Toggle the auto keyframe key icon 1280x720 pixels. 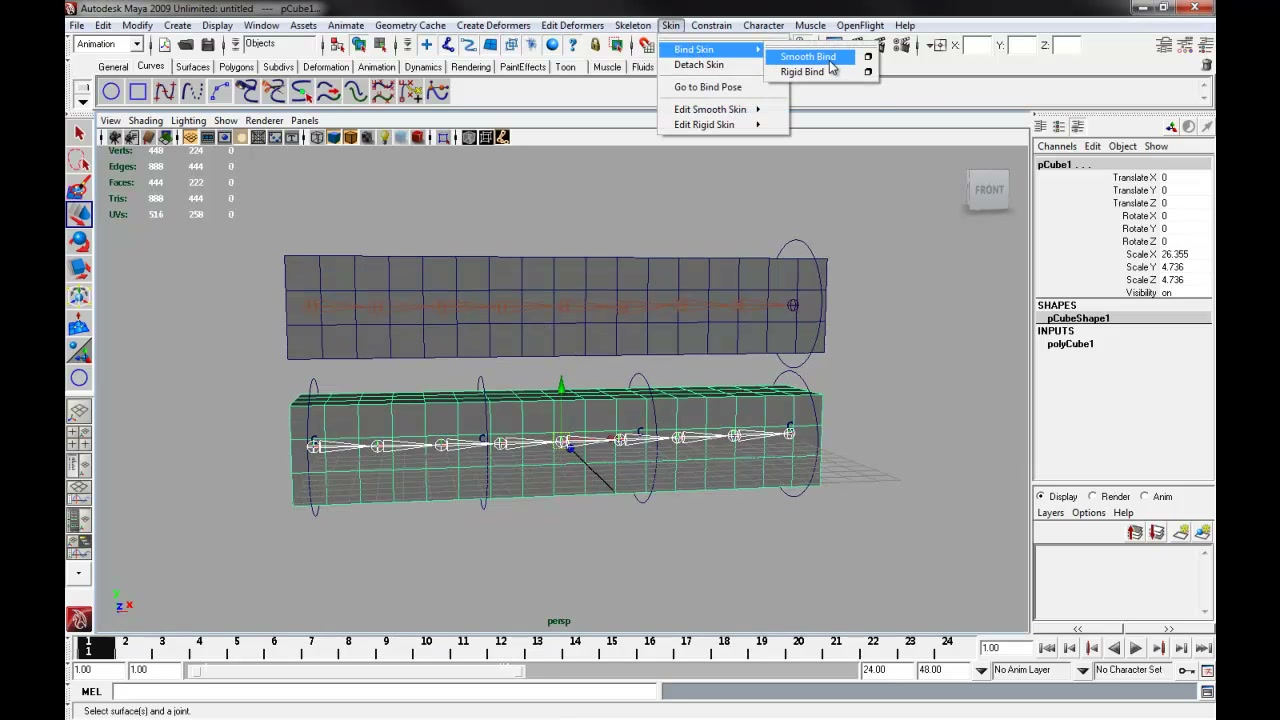click(1186, 670)
